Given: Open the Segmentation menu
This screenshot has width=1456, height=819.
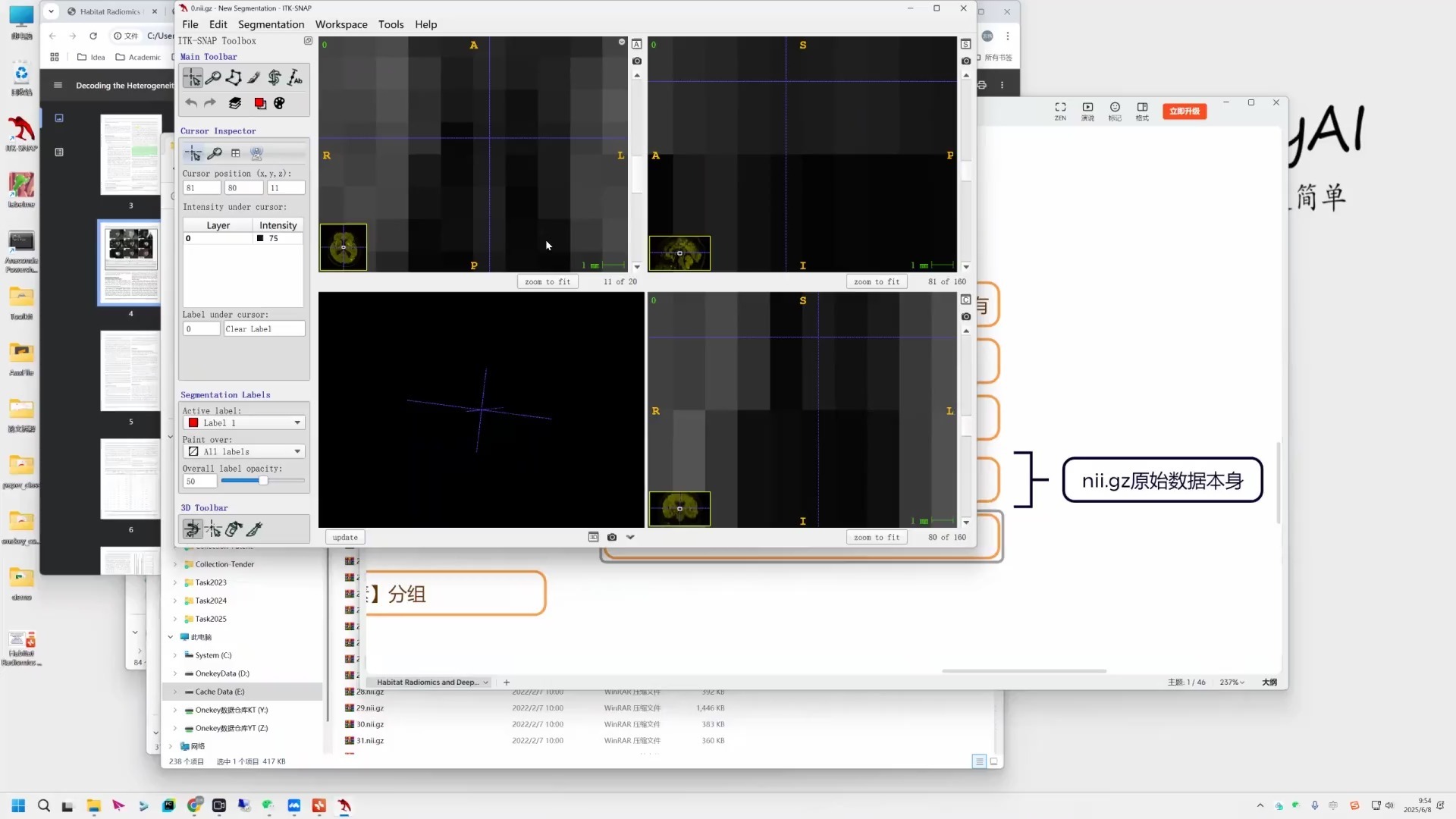Looking at the screenshot, I should [271, 24].
